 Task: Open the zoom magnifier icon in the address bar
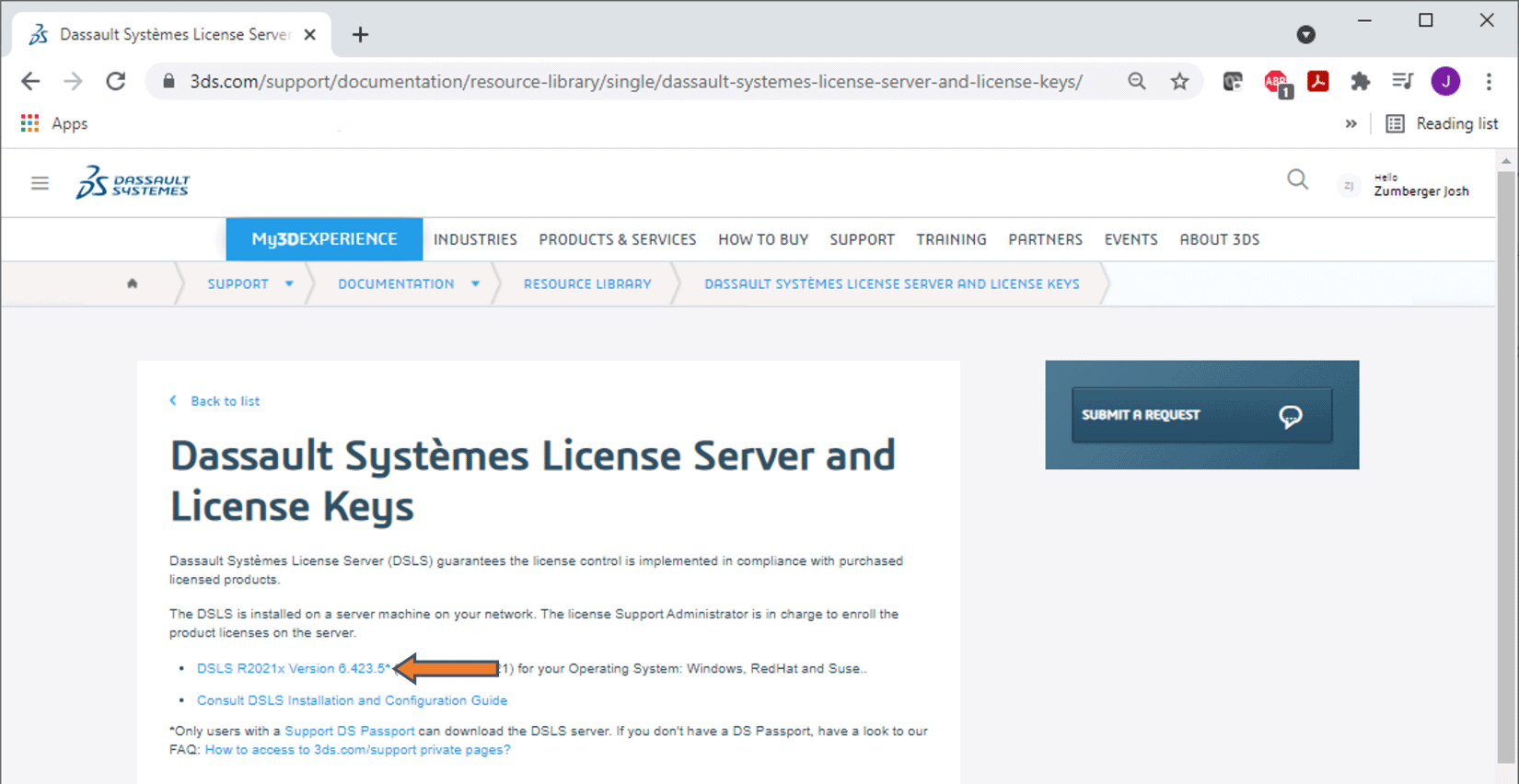pos(1137,81)
